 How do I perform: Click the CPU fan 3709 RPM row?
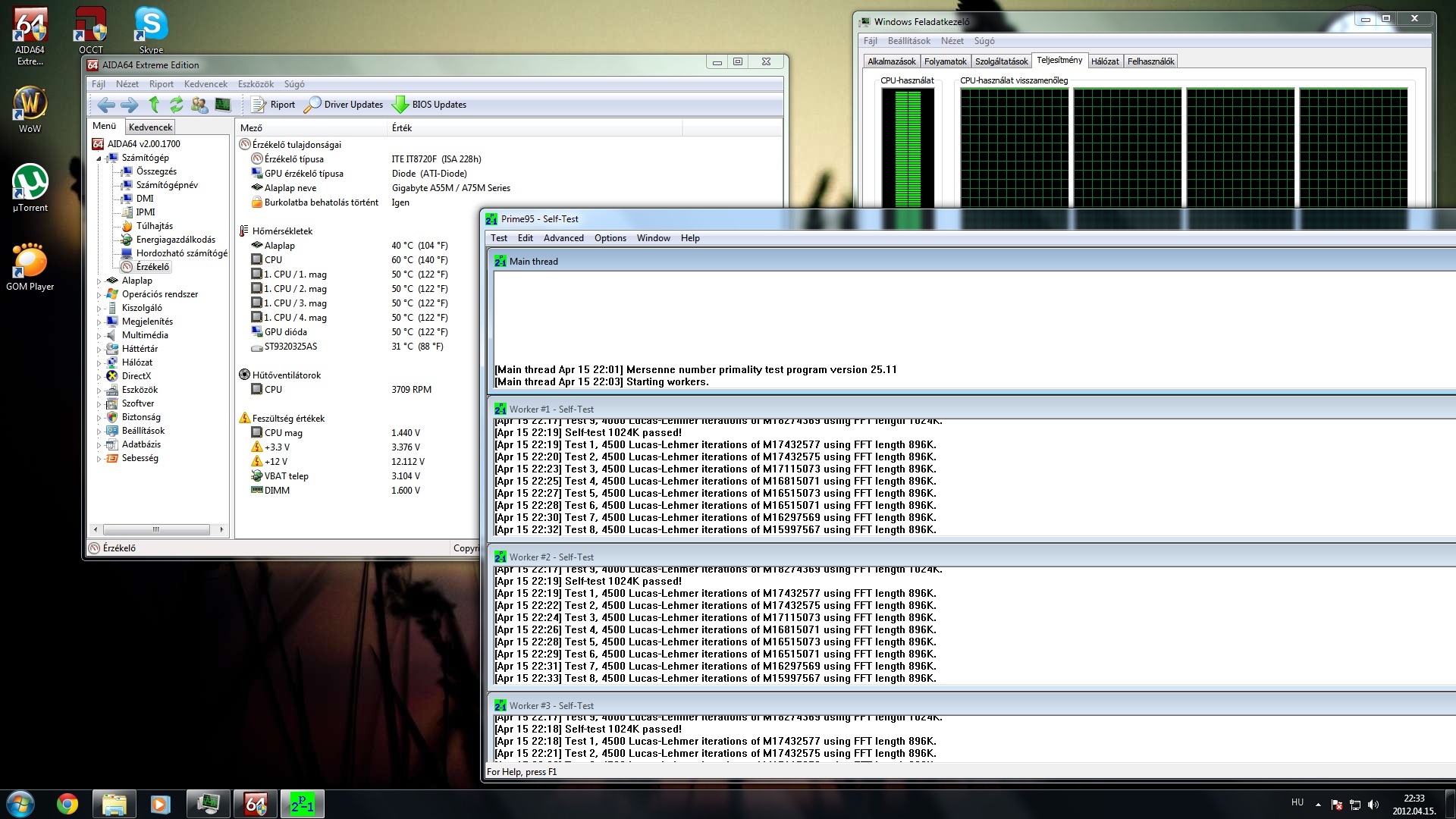[356, 390]
